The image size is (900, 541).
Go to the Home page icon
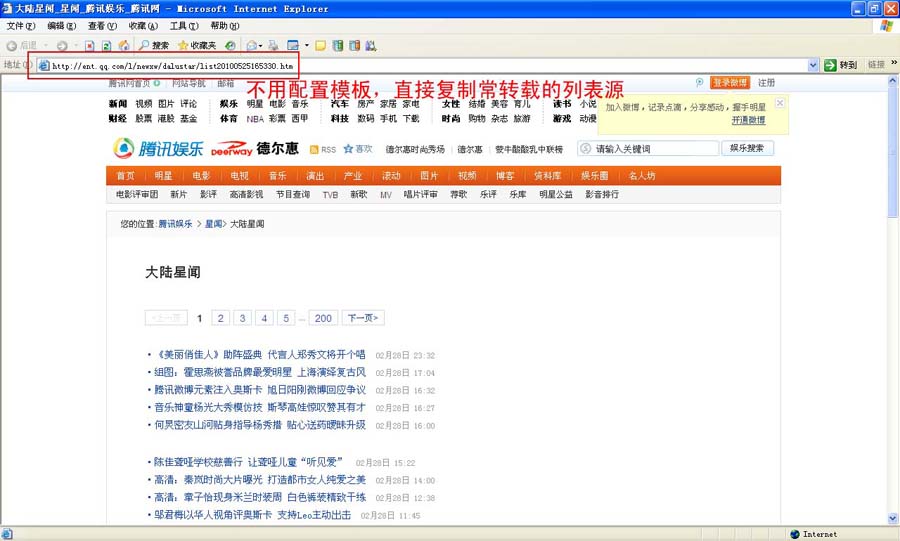tap(123, 45)
